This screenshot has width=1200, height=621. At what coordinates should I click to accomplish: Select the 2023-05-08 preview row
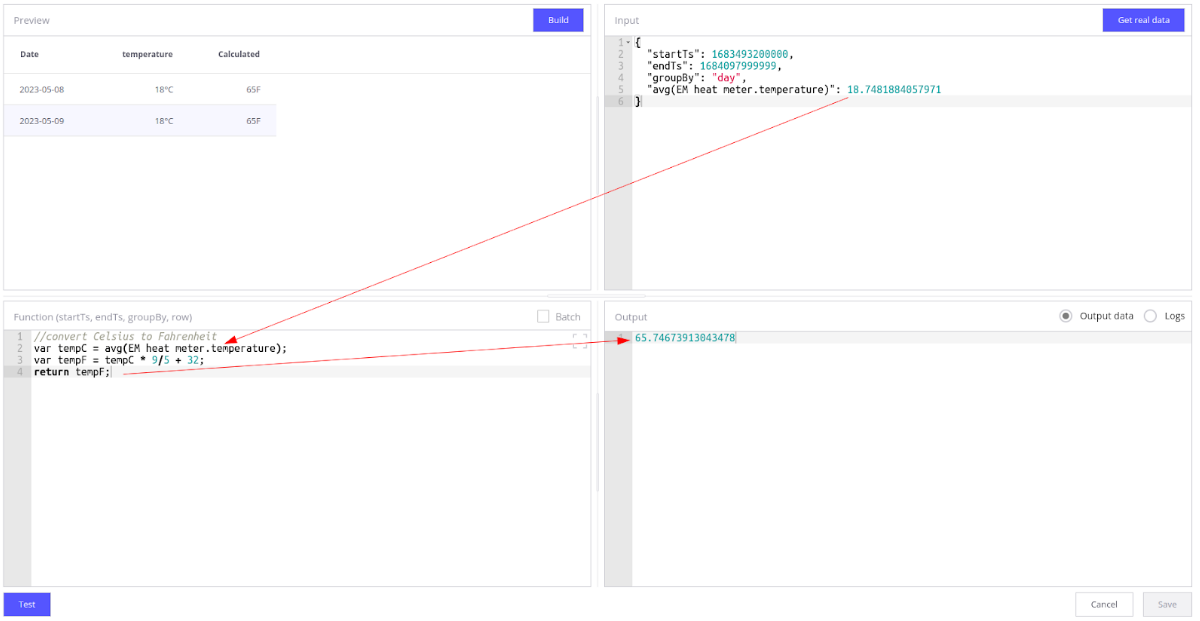click(x=140, y=90)
